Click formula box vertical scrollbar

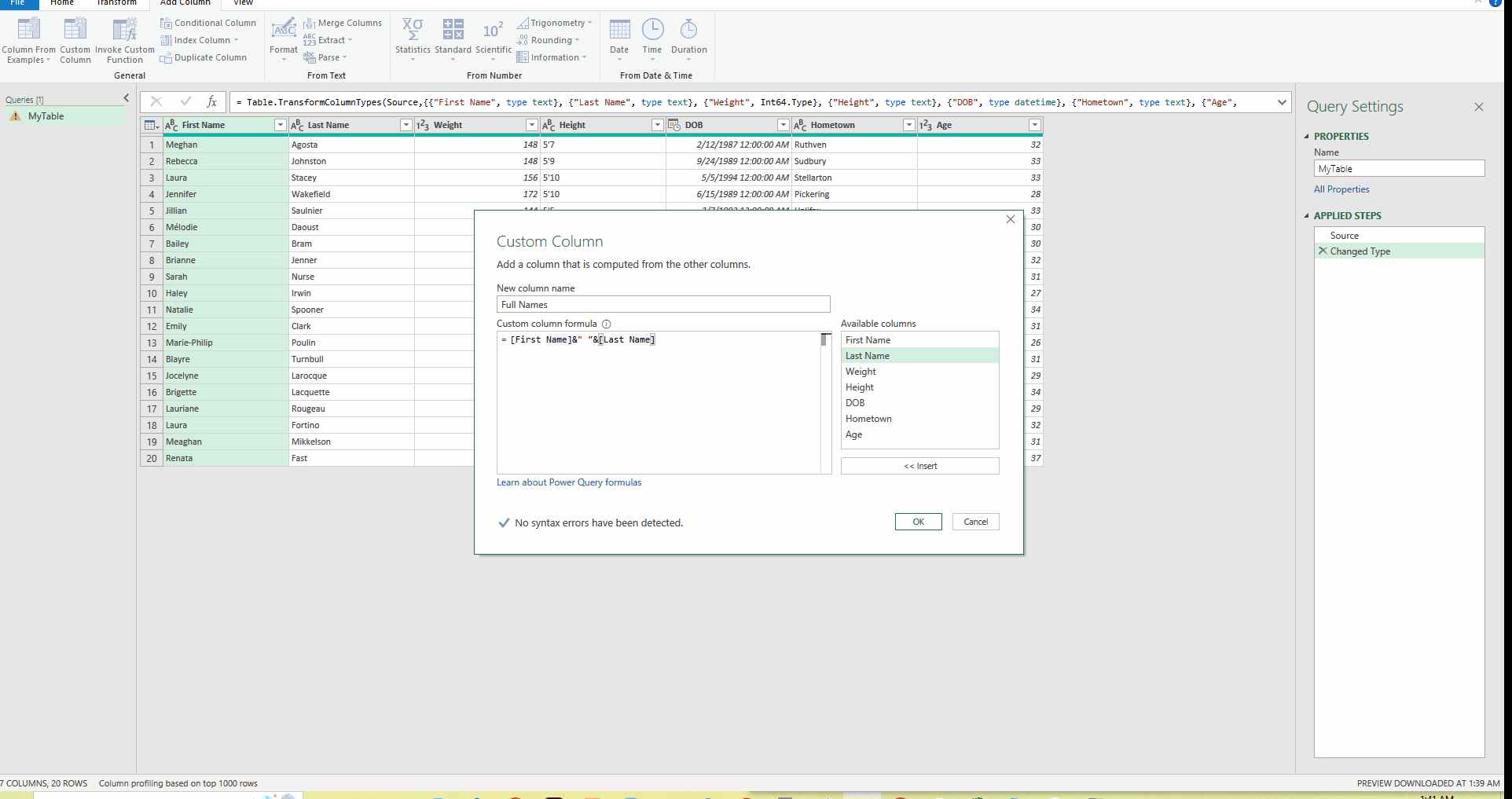825,402
